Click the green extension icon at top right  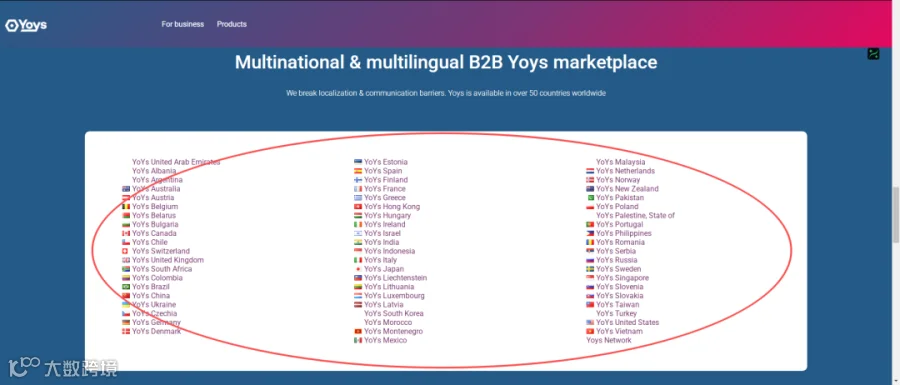click(x=873, y=54)
